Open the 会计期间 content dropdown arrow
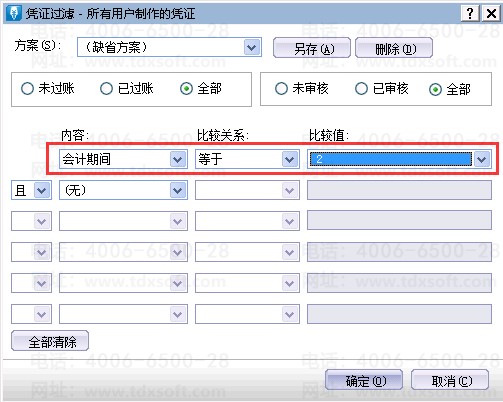 (x=178, y=159)
